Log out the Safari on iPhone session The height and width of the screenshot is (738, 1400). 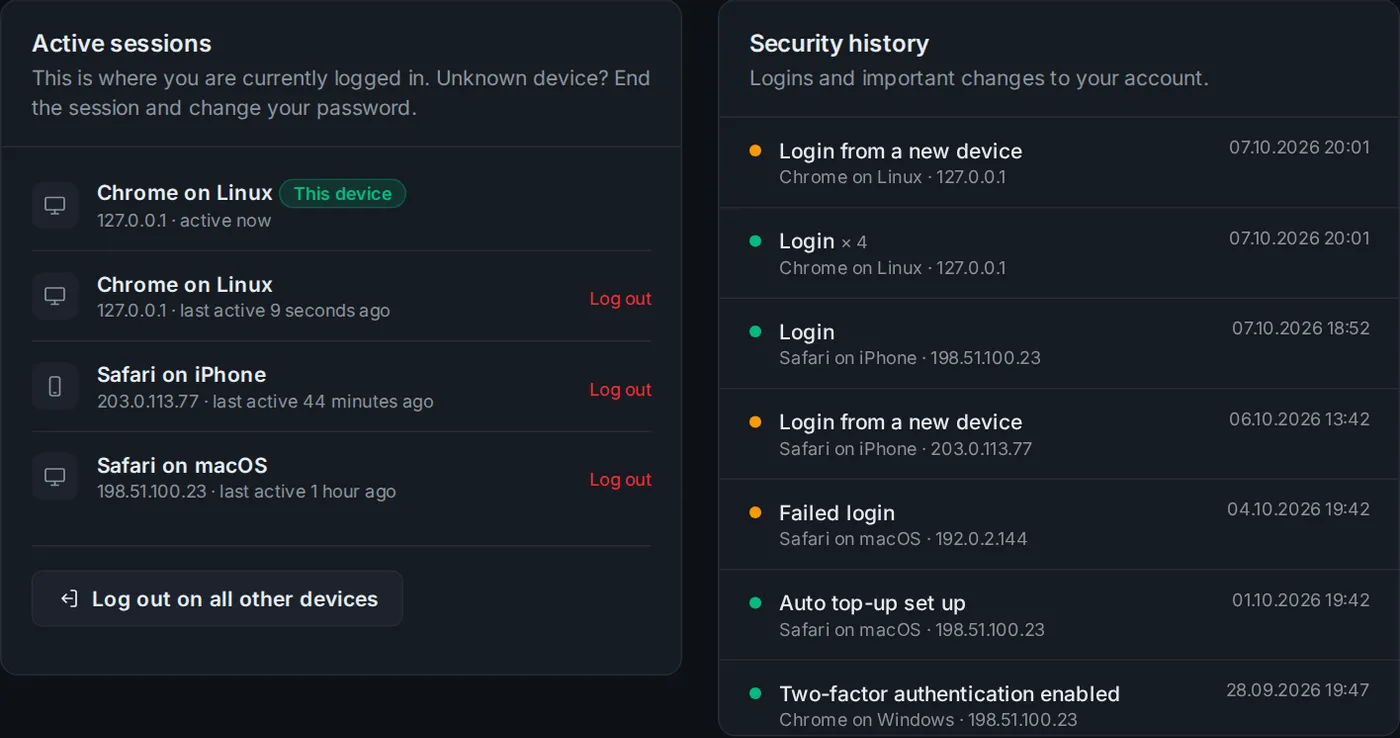click(x=620, y=389)
